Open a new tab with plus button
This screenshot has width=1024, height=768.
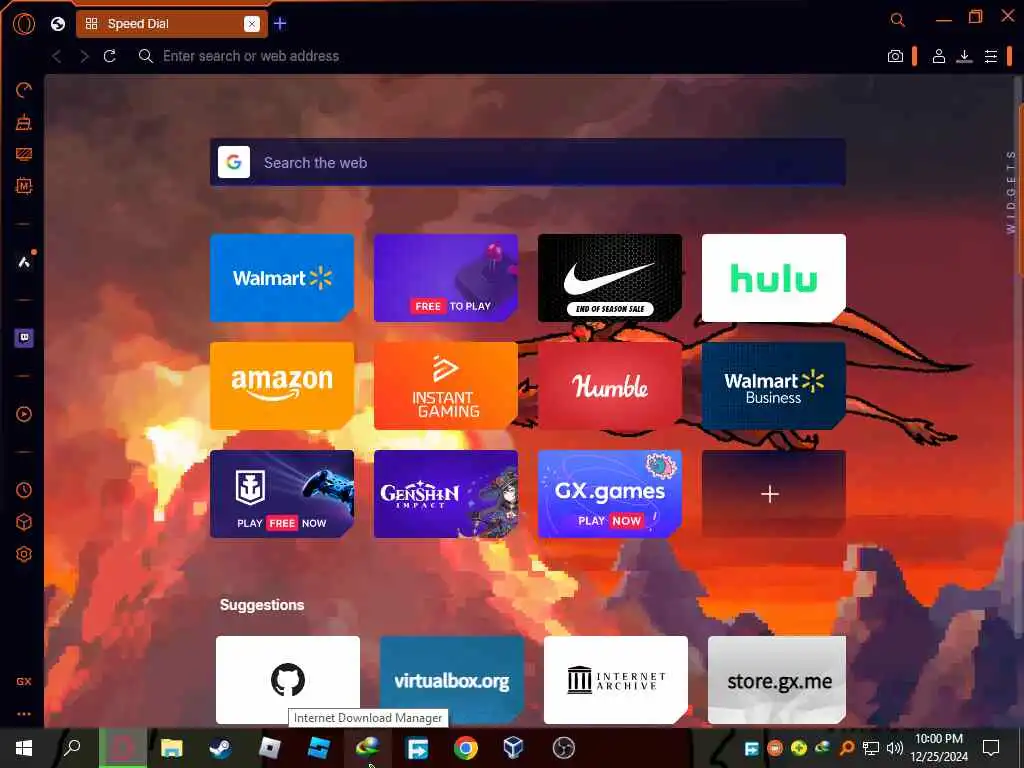(x=280, y=24)
